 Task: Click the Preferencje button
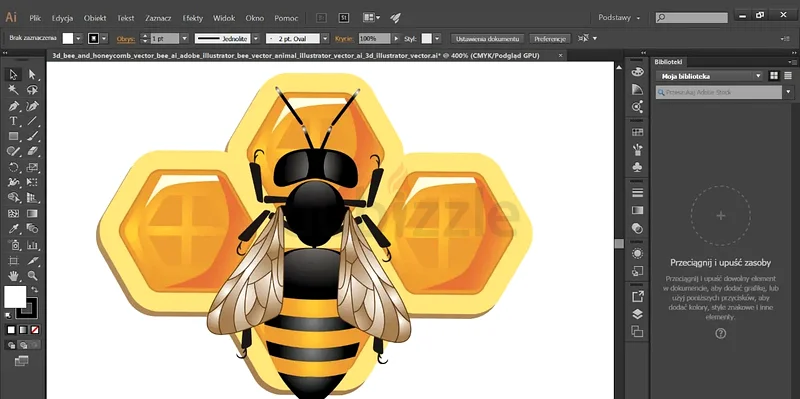click(550, 39)
